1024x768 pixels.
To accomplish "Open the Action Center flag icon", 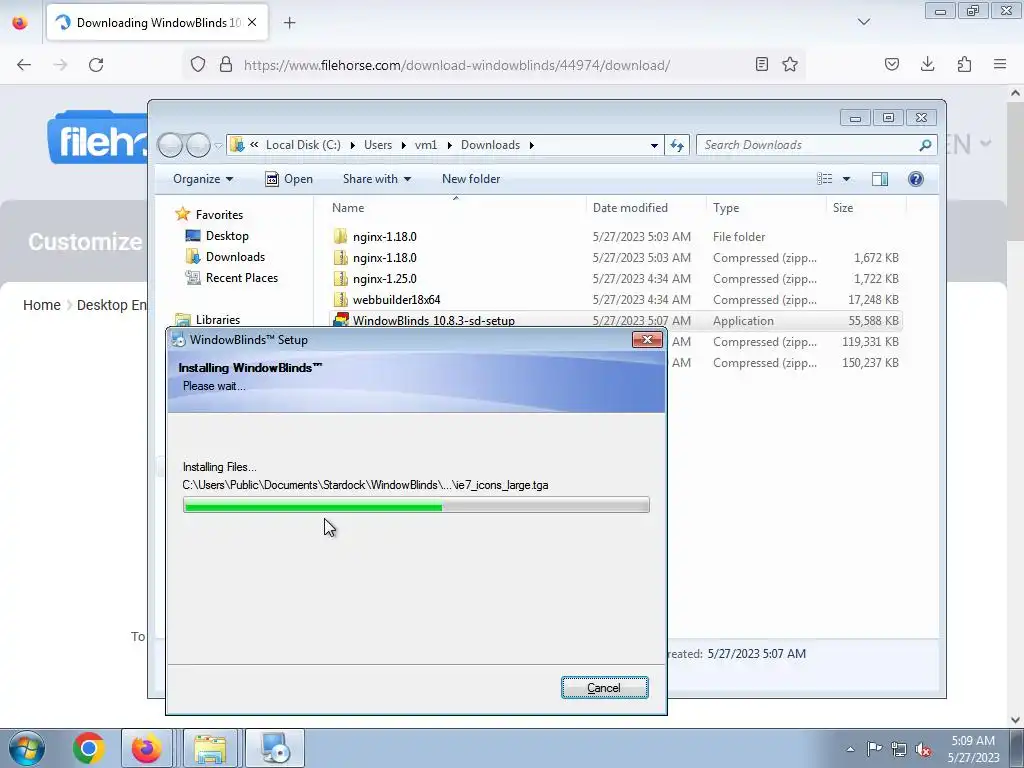I will pyautogui.click(x=874, y=749).
